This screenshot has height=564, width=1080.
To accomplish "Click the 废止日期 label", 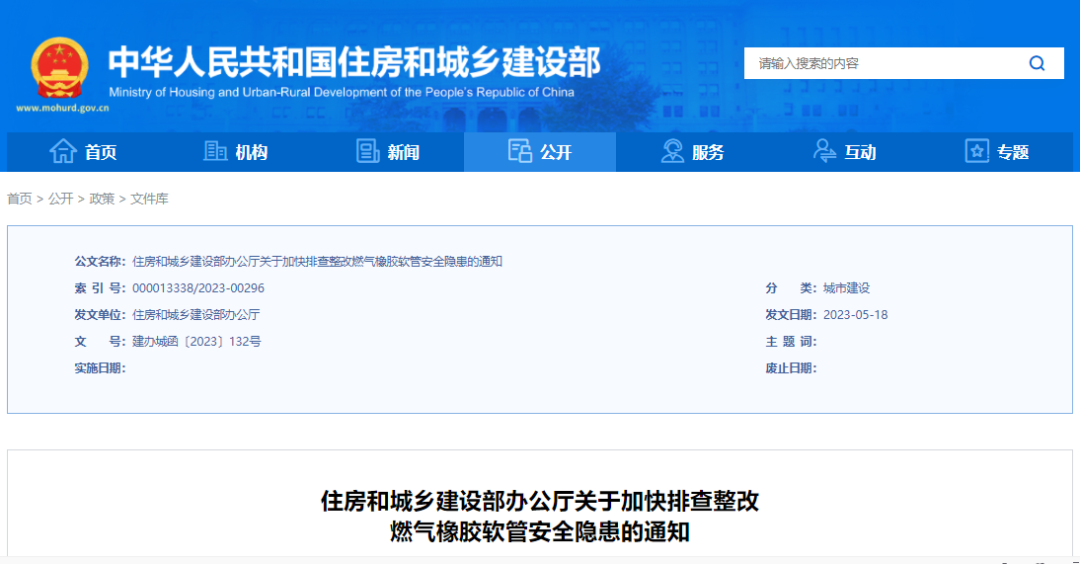I will pyautogui.click(x=791, y=368).
